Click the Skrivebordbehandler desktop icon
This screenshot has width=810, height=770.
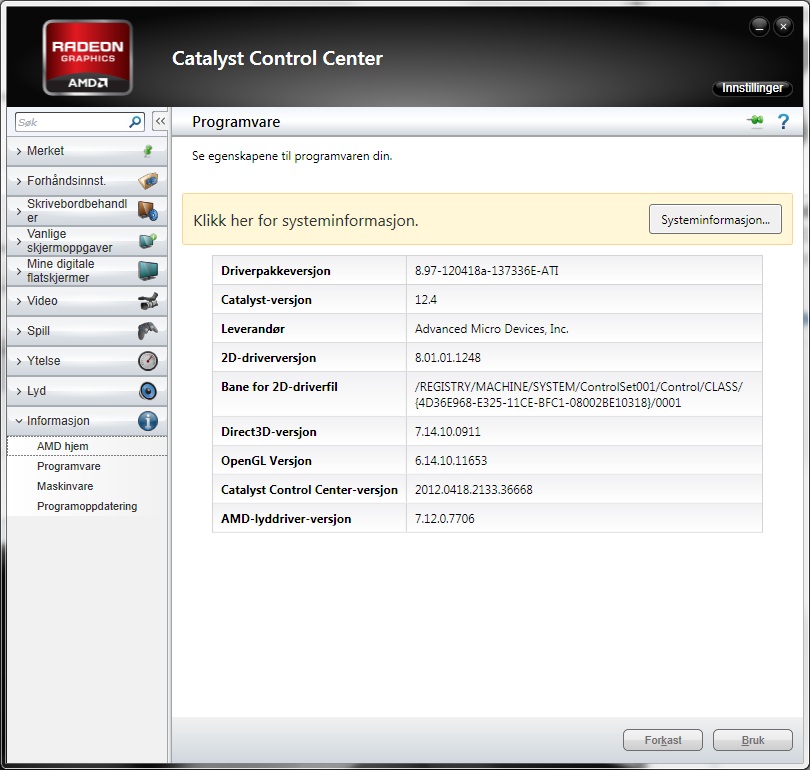pos(148,211)
